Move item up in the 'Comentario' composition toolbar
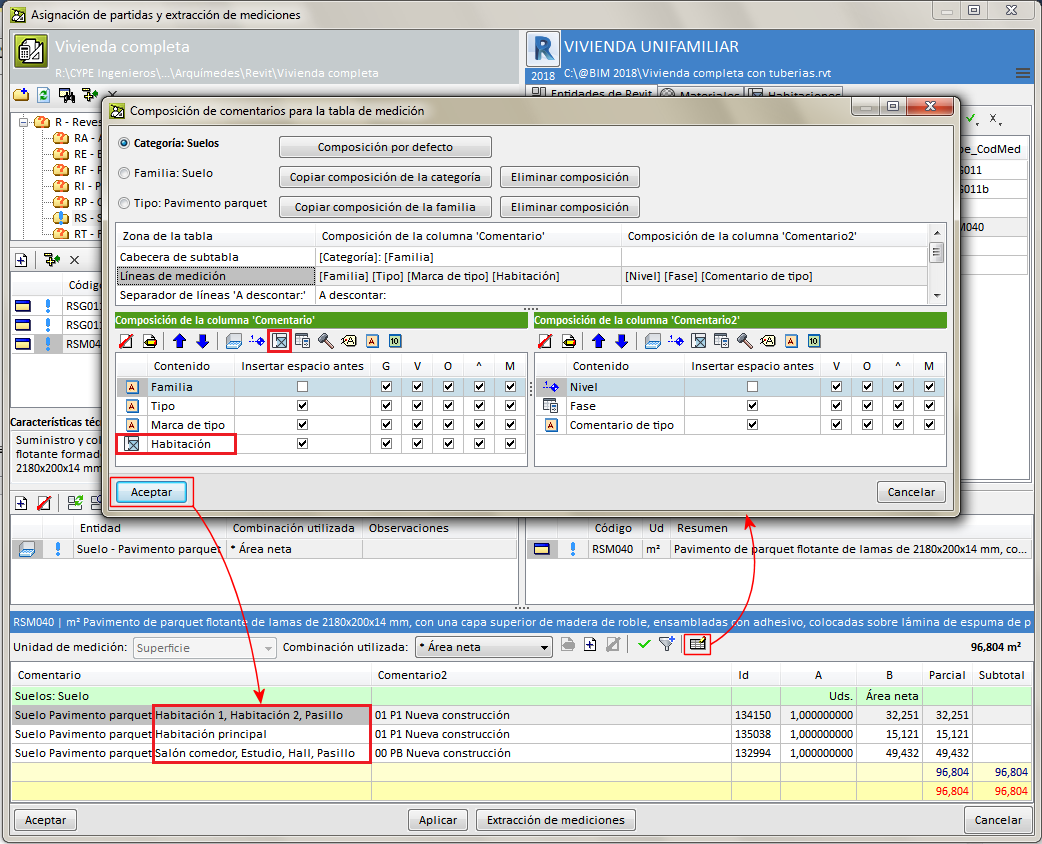The height and width of the screenshot is (844, 1042). pos(179,341)
